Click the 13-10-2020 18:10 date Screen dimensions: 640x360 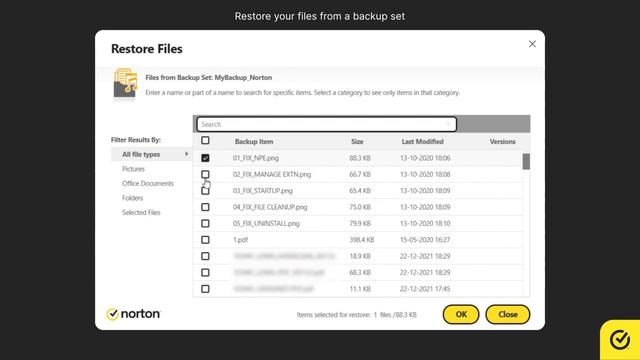coord(425,223)
